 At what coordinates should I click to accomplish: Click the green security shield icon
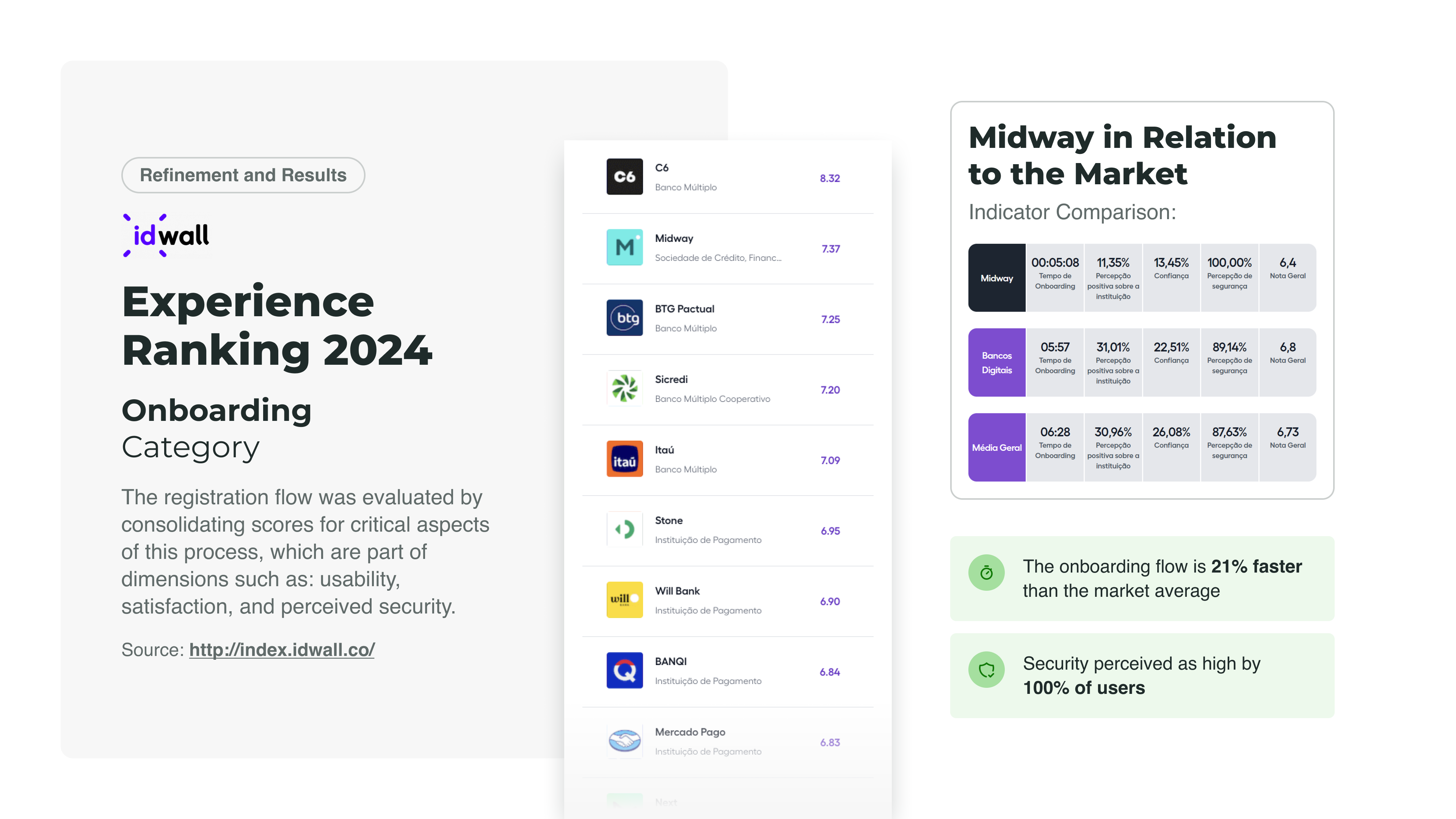(986, 670)
